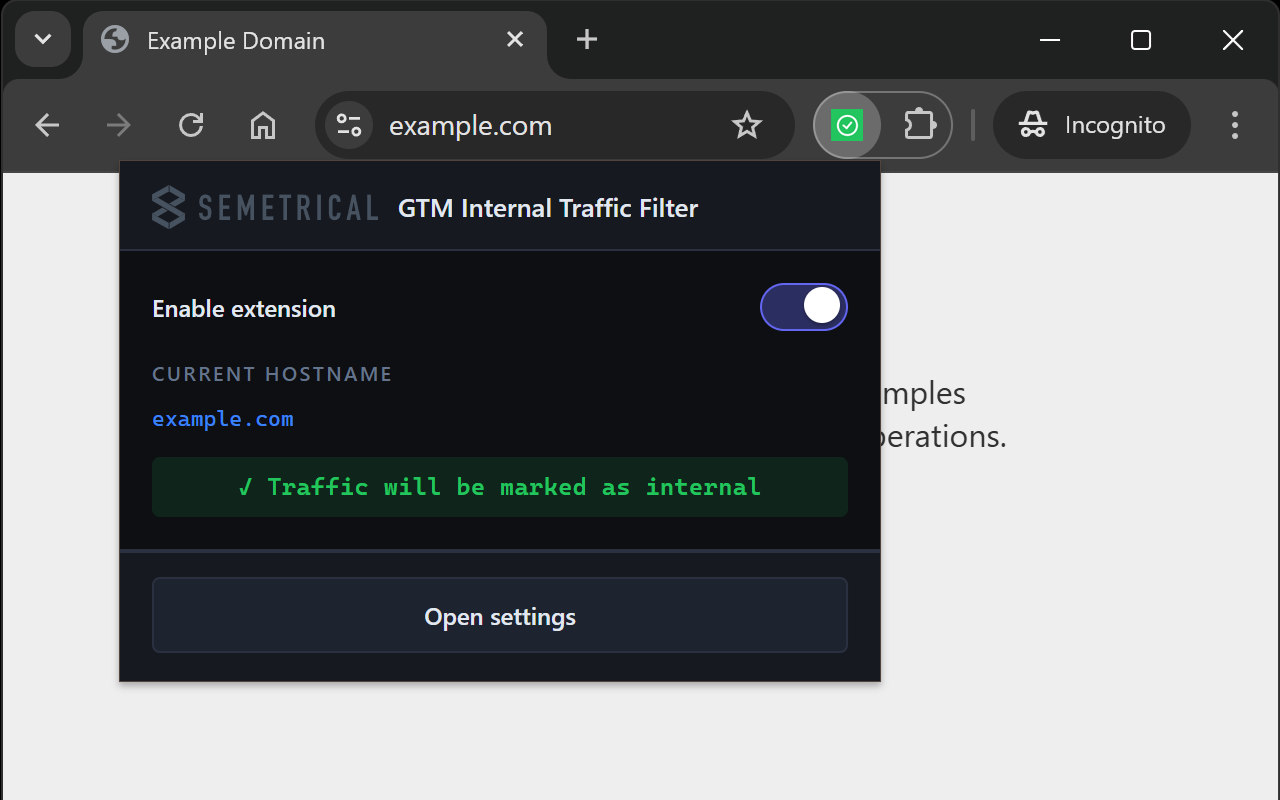Go forward to the next page

[x=119, y=125]
